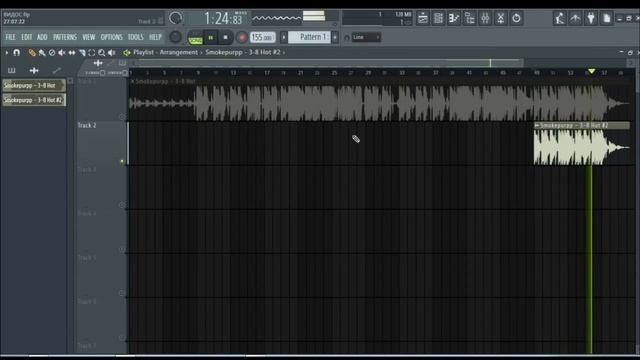Image resolution: width=640 pixels, height=360 pixels.
Task: Click the Track 2 header label
Action: tap(87, 126)
